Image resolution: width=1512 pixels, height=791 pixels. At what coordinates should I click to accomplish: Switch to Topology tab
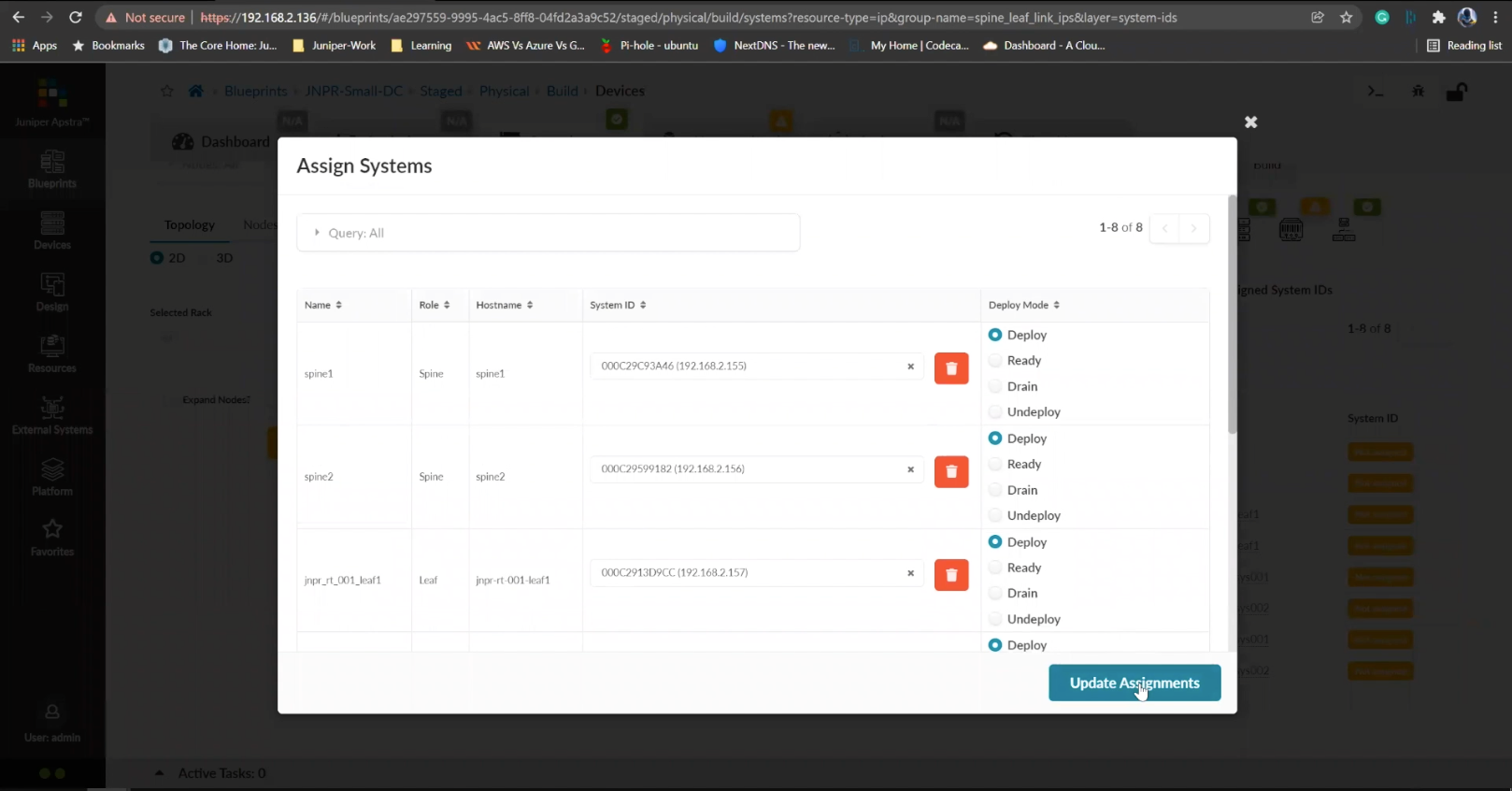[190, 224]
